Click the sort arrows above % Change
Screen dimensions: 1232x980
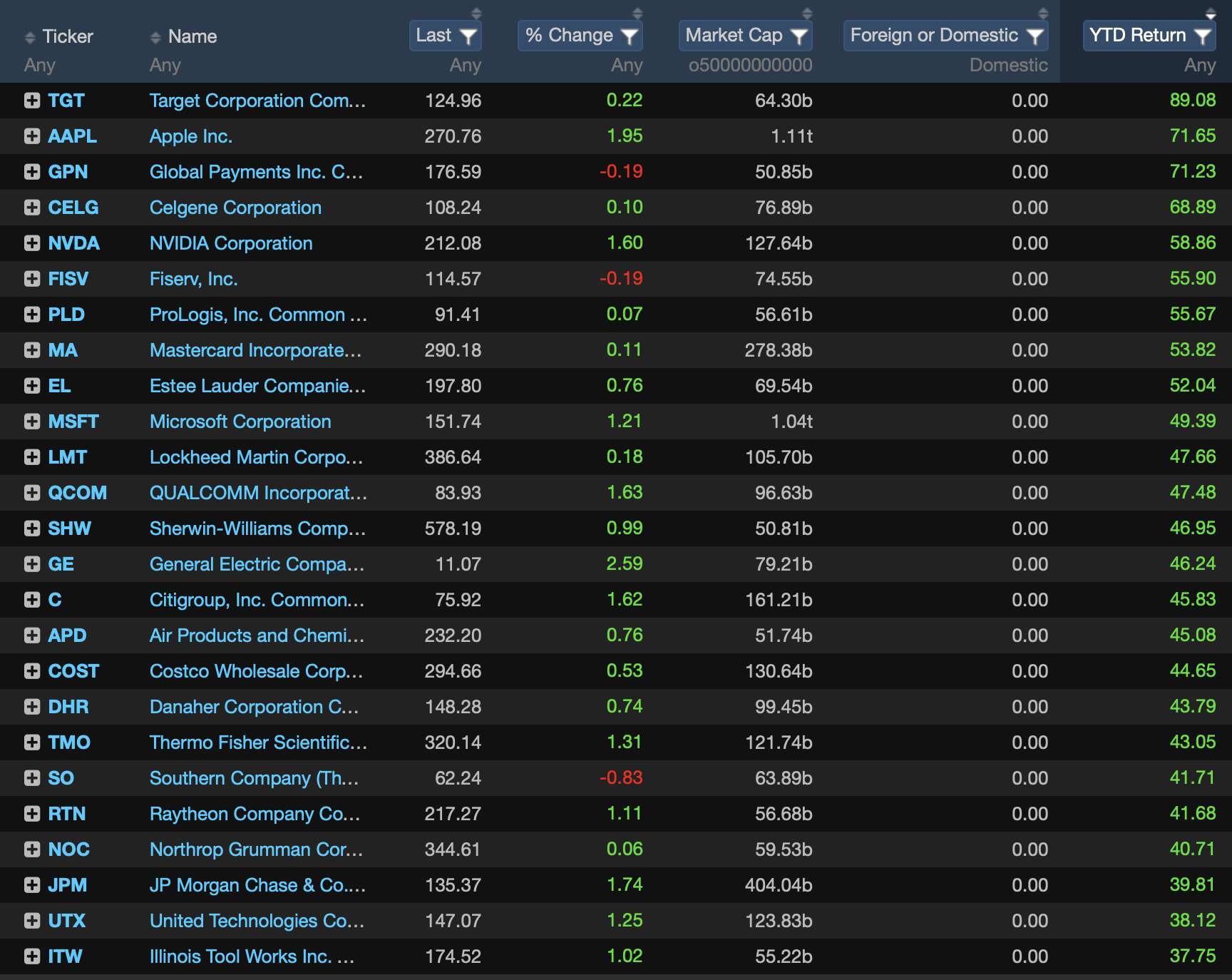coord(637,13)
